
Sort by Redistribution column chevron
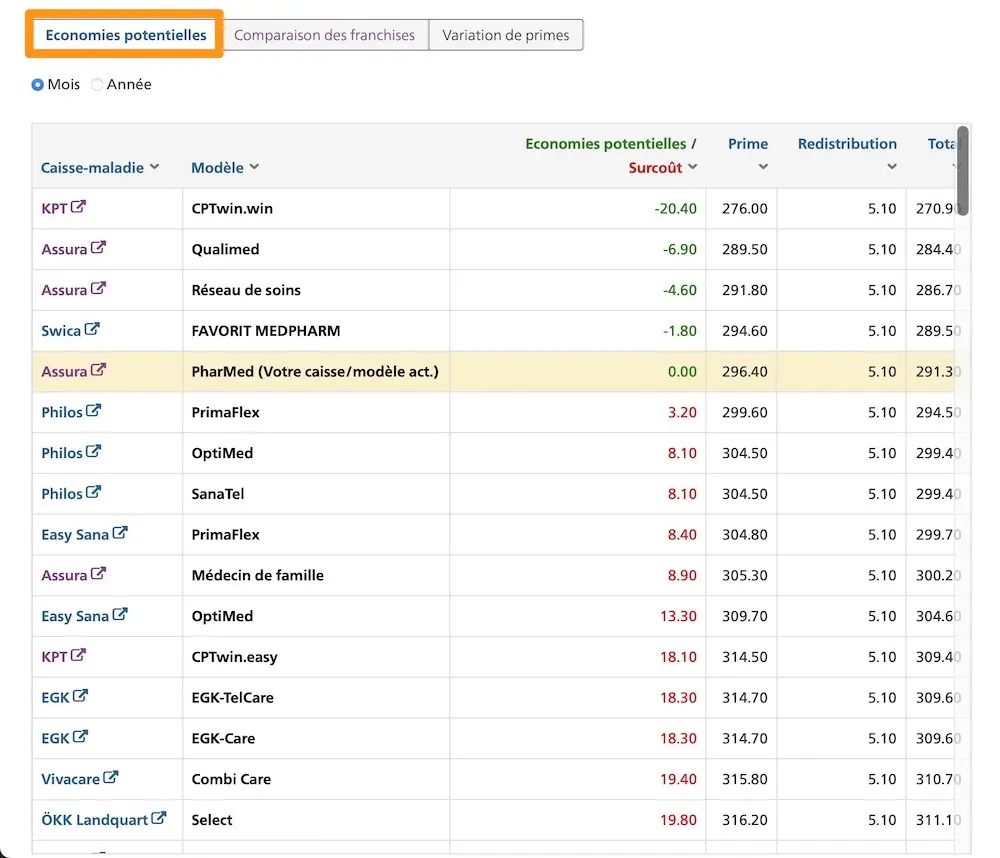click(892, 167)
